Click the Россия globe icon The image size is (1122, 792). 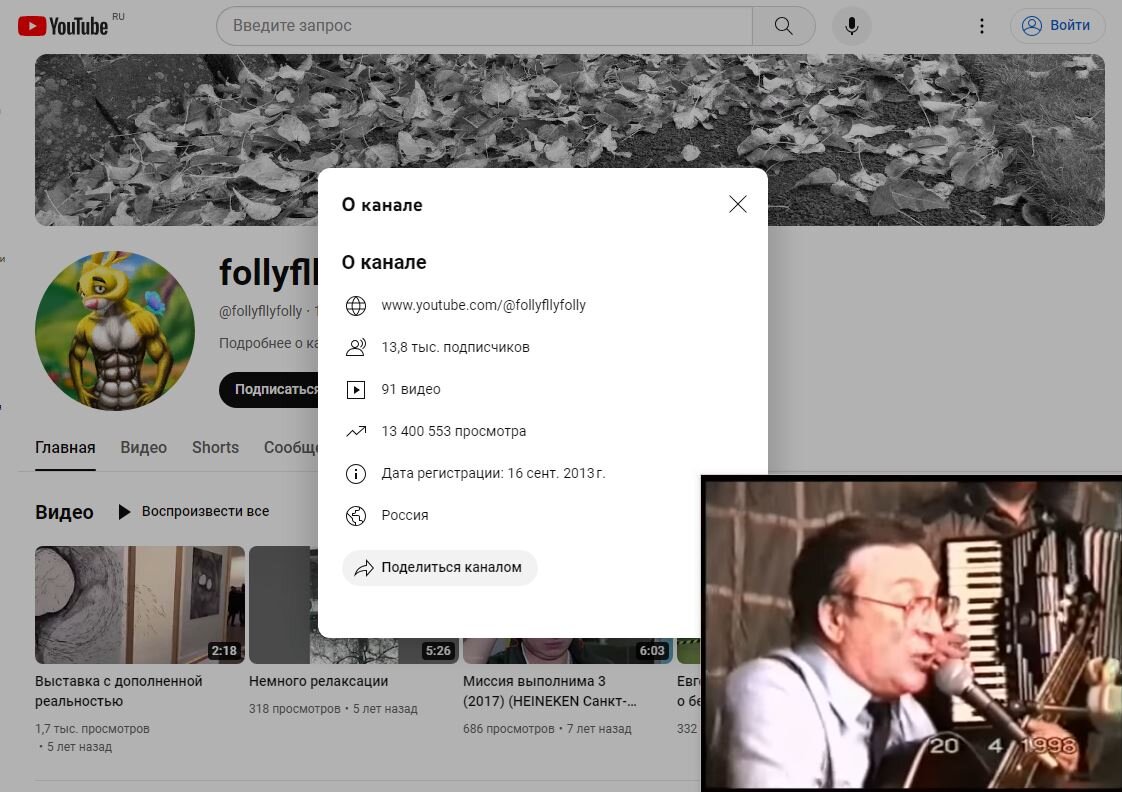356,515
